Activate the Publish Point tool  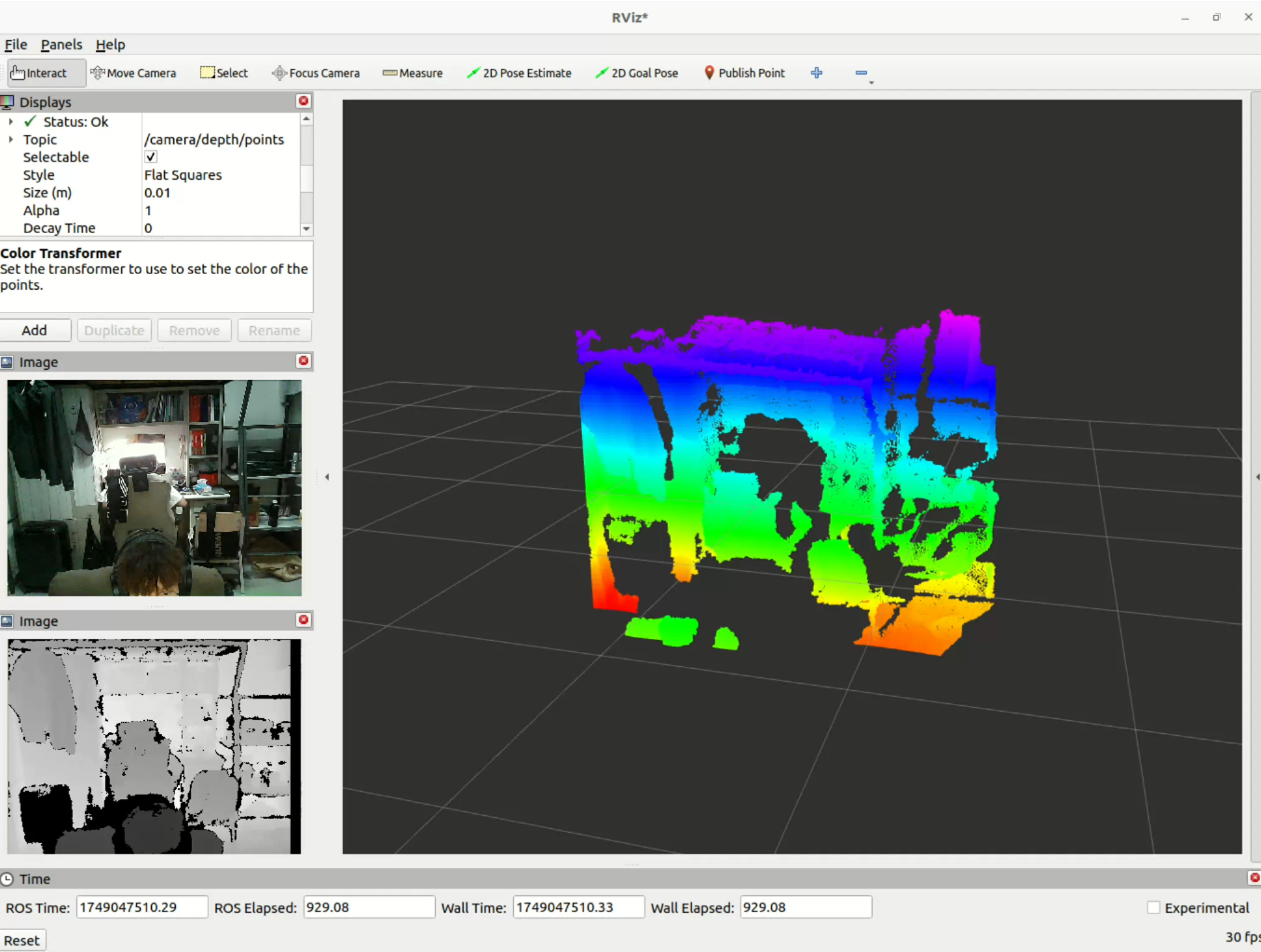click(744, 73)
